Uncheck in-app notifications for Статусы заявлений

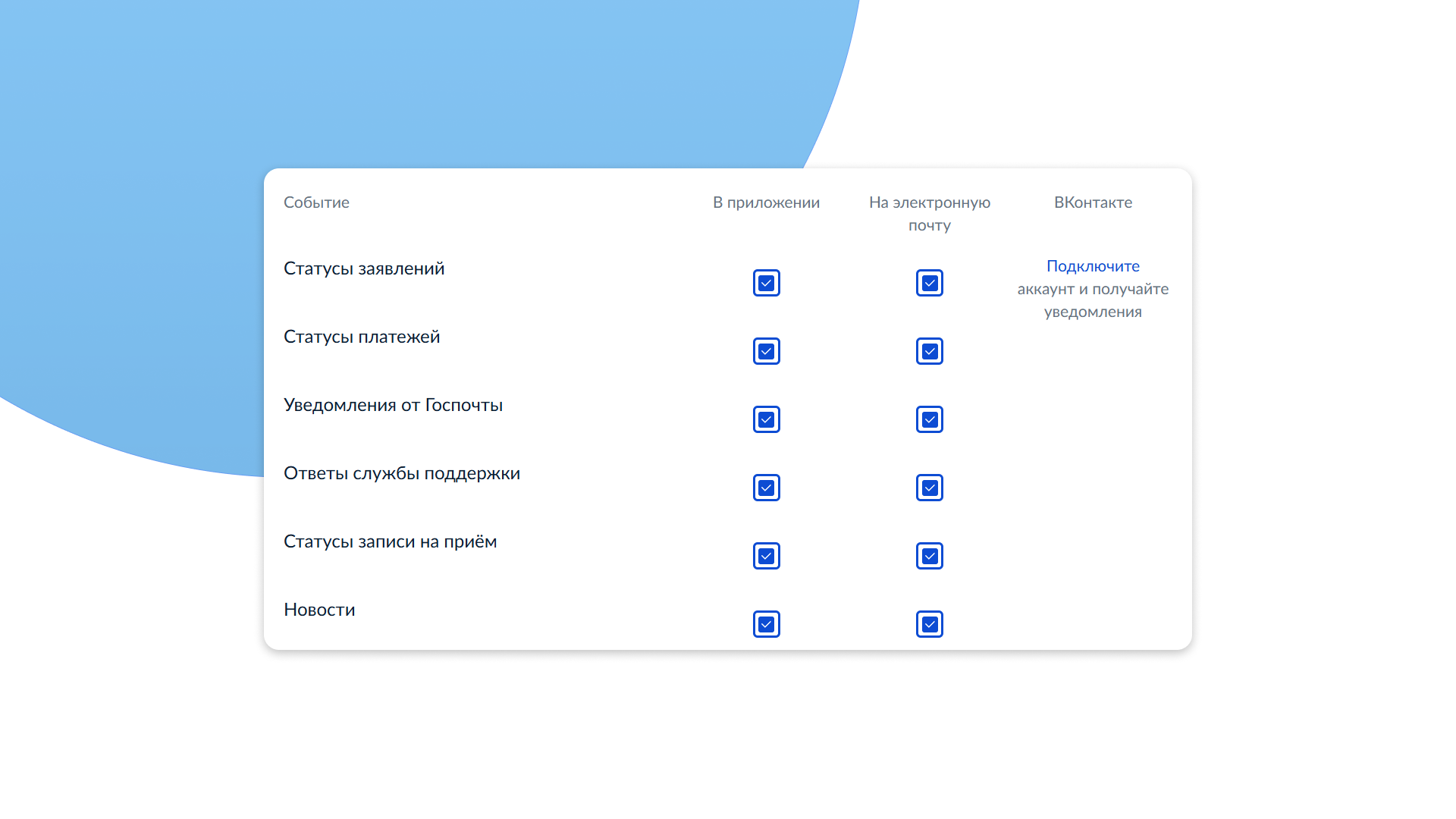(x=766, y=283)
